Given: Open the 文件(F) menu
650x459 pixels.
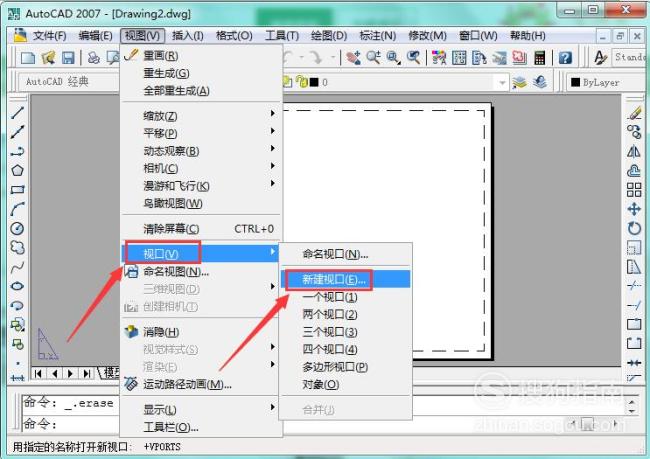Looking at the screenshot, I should (49, 36).
